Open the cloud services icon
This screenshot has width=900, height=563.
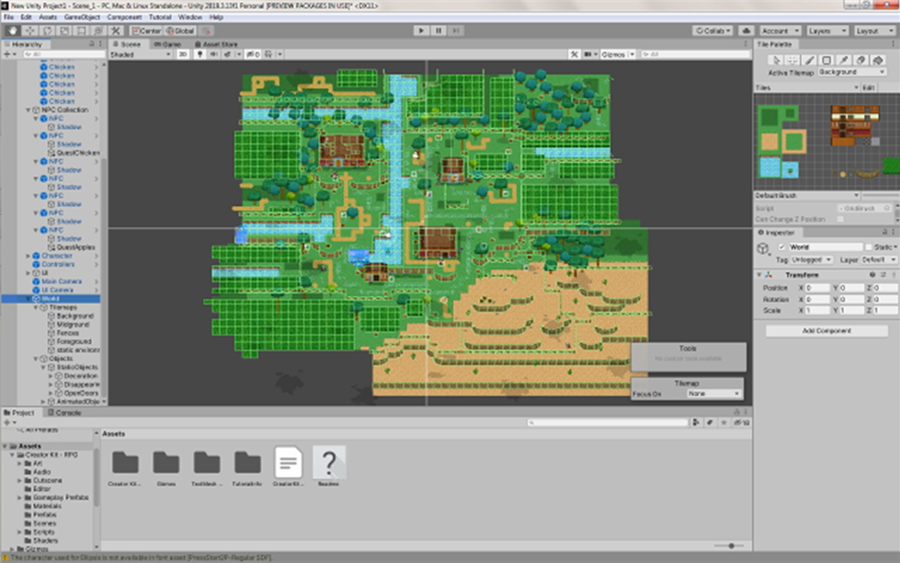[x=746, y=30]
